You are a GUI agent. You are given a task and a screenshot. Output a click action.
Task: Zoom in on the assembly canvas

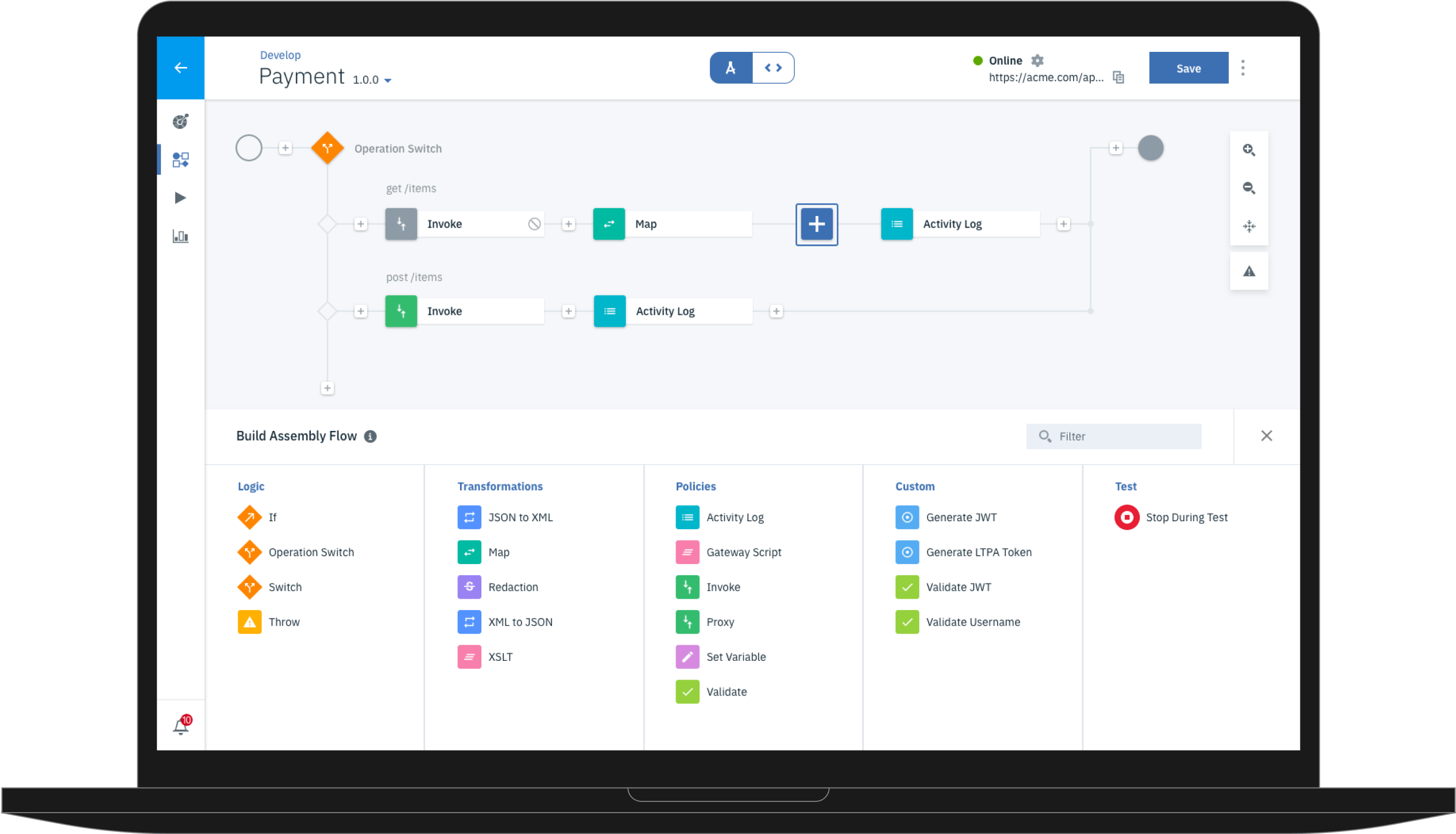[1249, 150]
